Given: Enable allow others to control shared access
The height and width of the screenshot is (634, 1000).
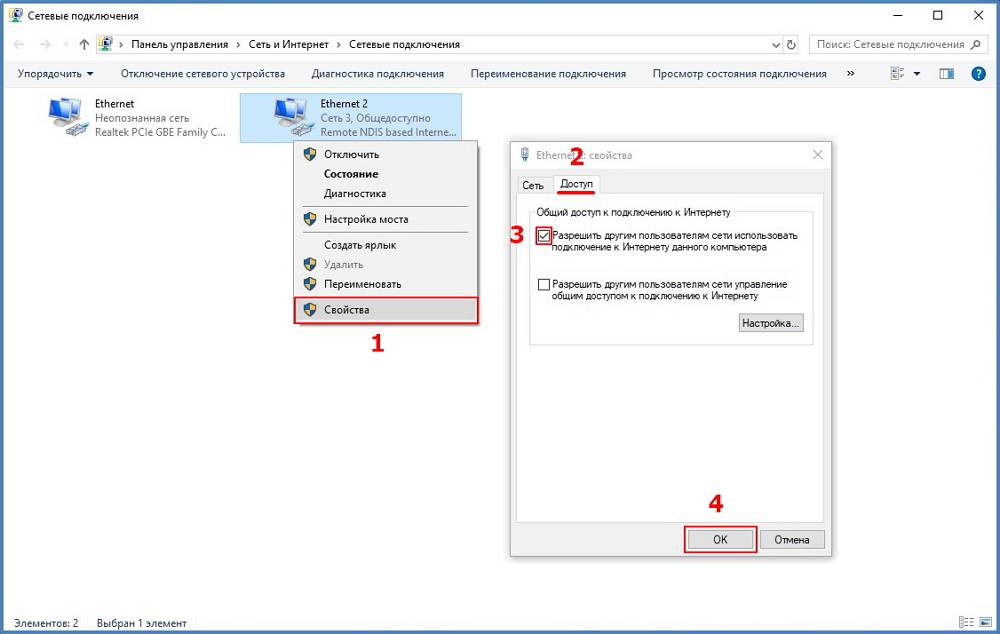Looking at the screenshot, I should point(544,285).
